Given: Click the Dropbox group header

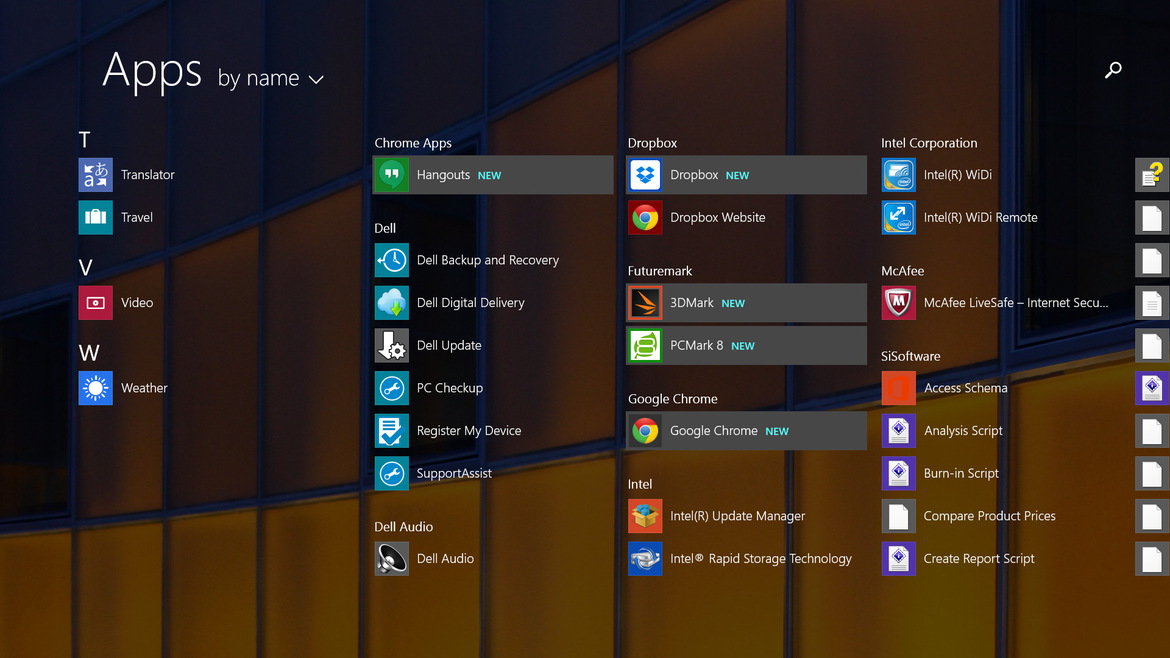Looking at the screenshot, I should (x=652, y=143).
